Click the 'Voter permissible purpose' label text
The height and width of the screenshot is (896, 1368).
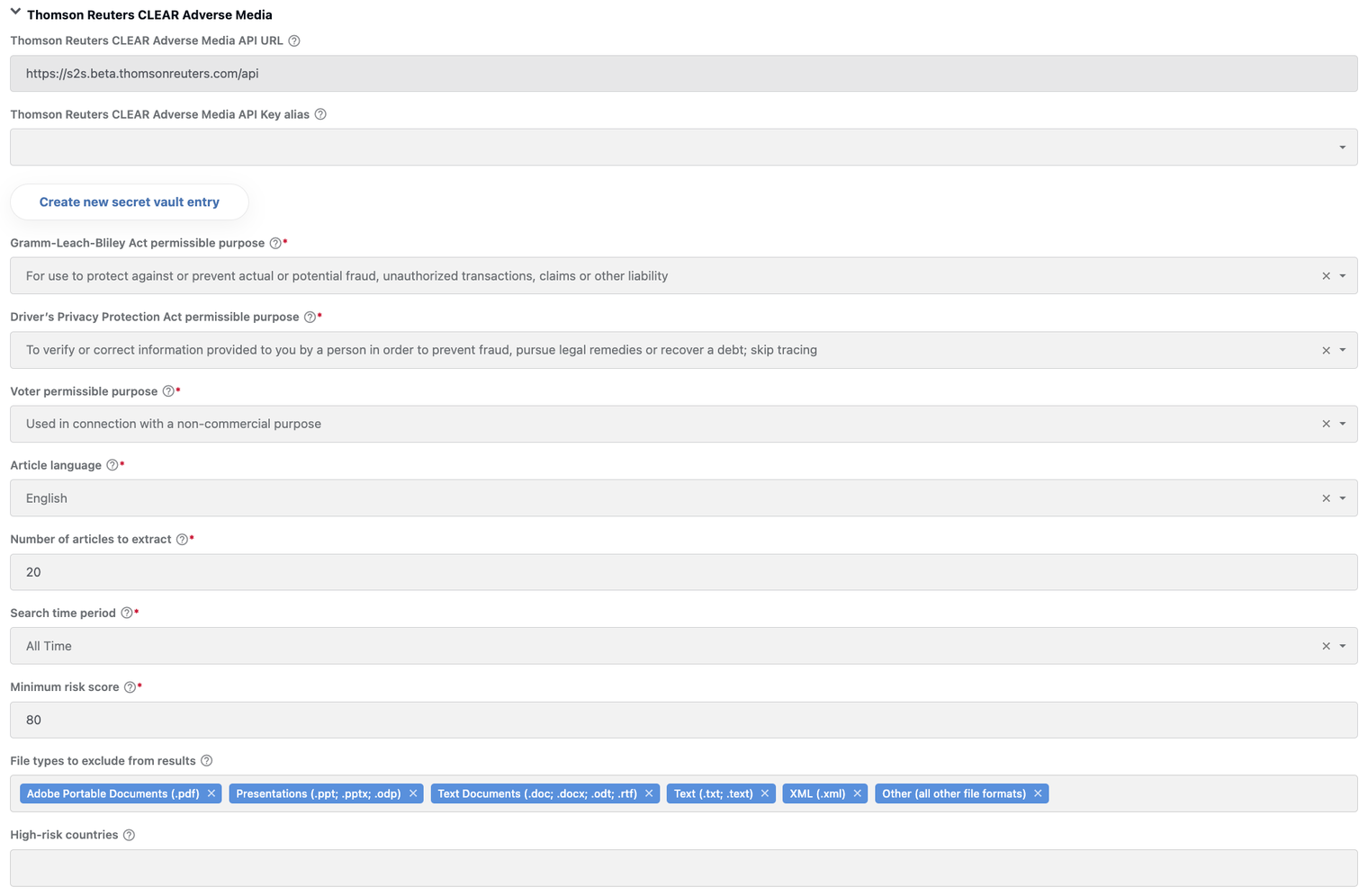coord(84,391)
